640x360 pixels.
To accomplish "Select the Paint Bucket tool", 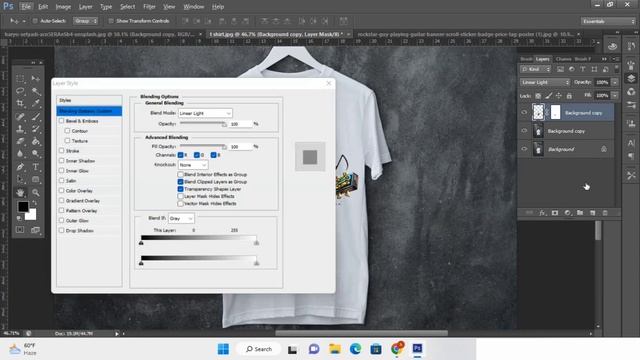I will [36, 142].
